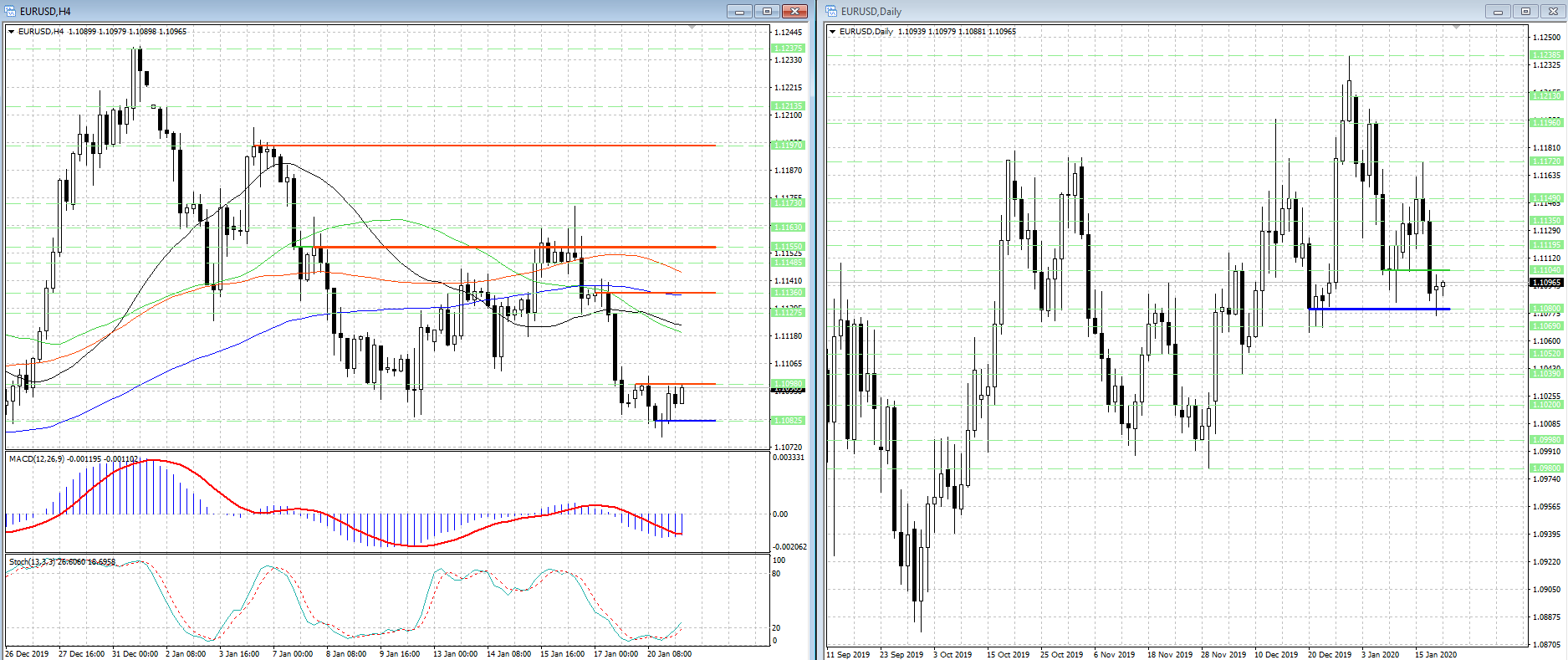Viewport: 1568px width, 660px height.
Task: Click the '18 Nov 2019' date on Daily axis
Action: [x=1169, y=654]
